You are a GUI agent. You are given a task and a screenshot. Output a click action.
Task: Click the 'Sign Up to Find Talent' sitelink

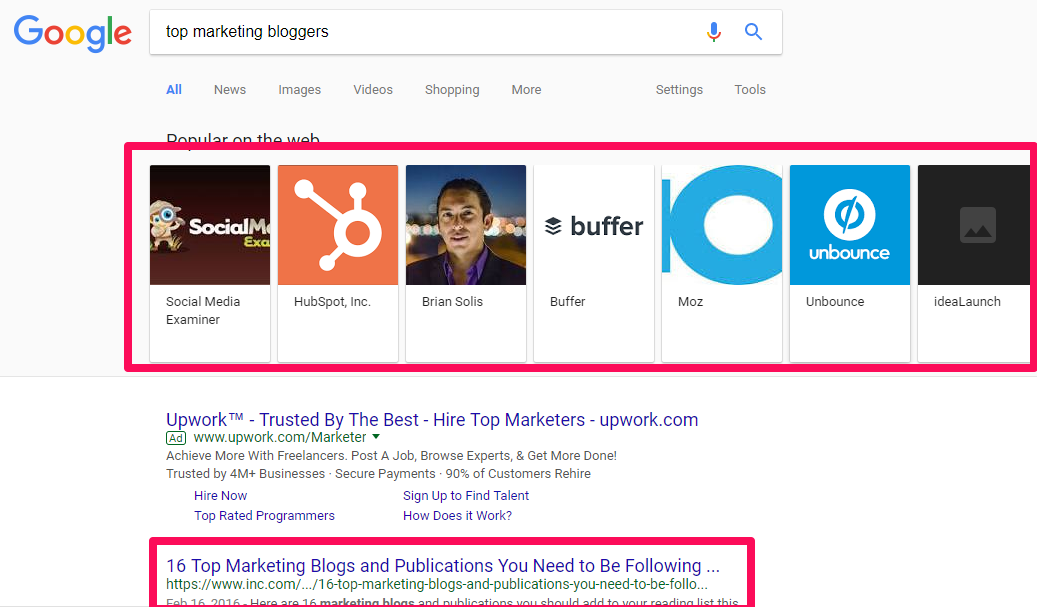click(466, 496)
